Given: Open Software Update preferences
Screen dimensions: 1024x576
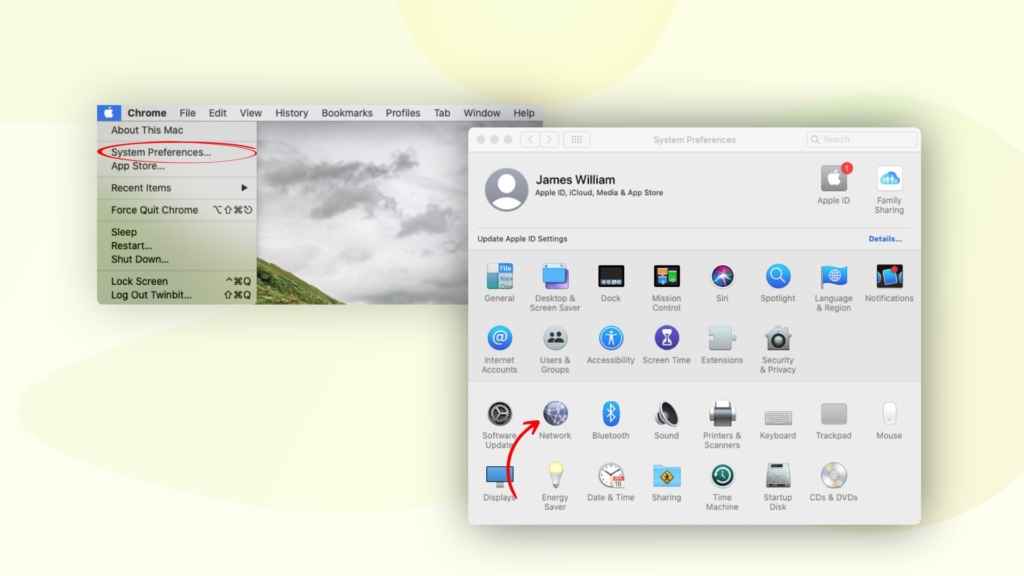Looking at the screenshot, I should [500, 424].
